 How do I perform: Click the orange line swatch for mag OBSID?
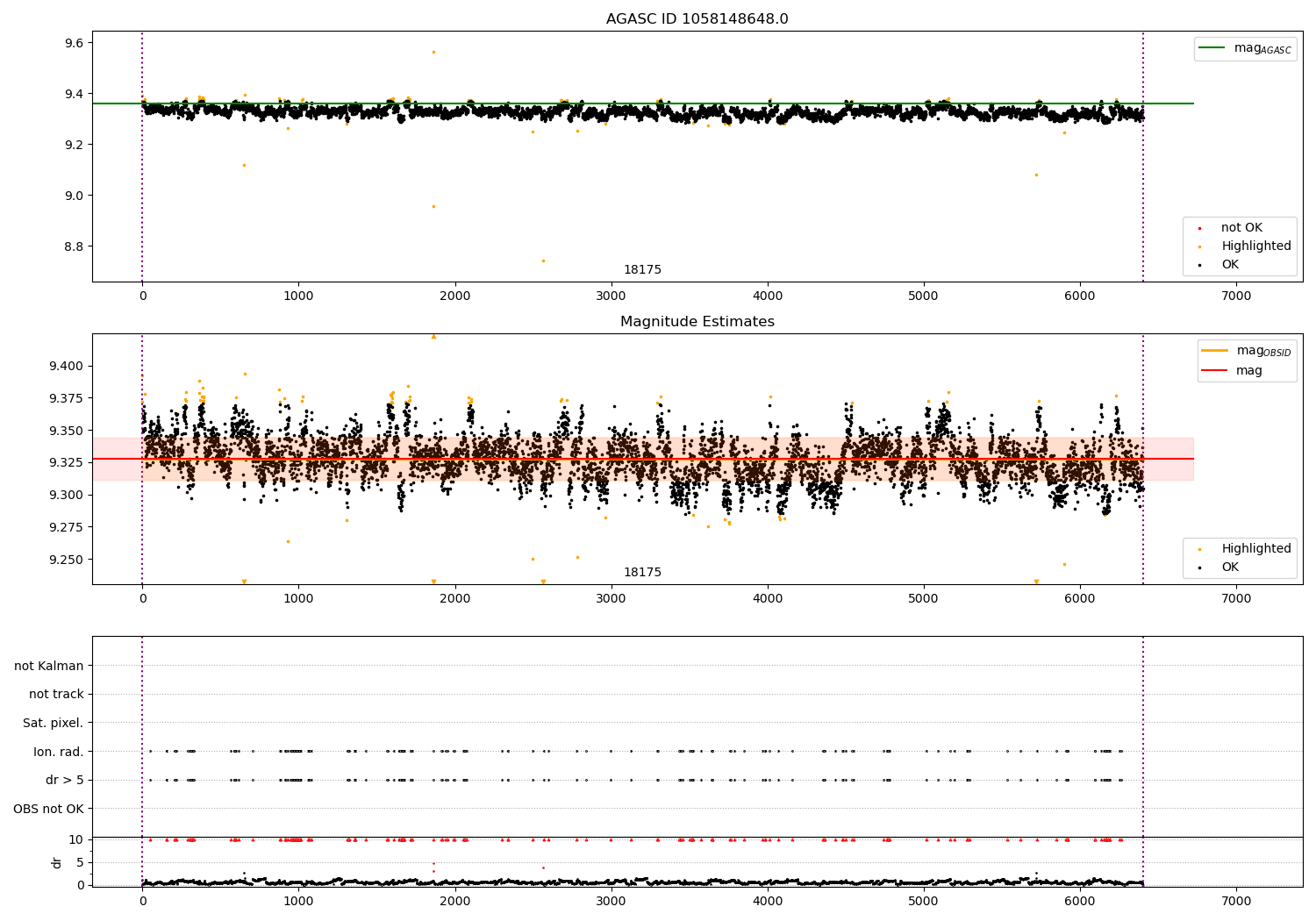click(x=1214, y=351)
